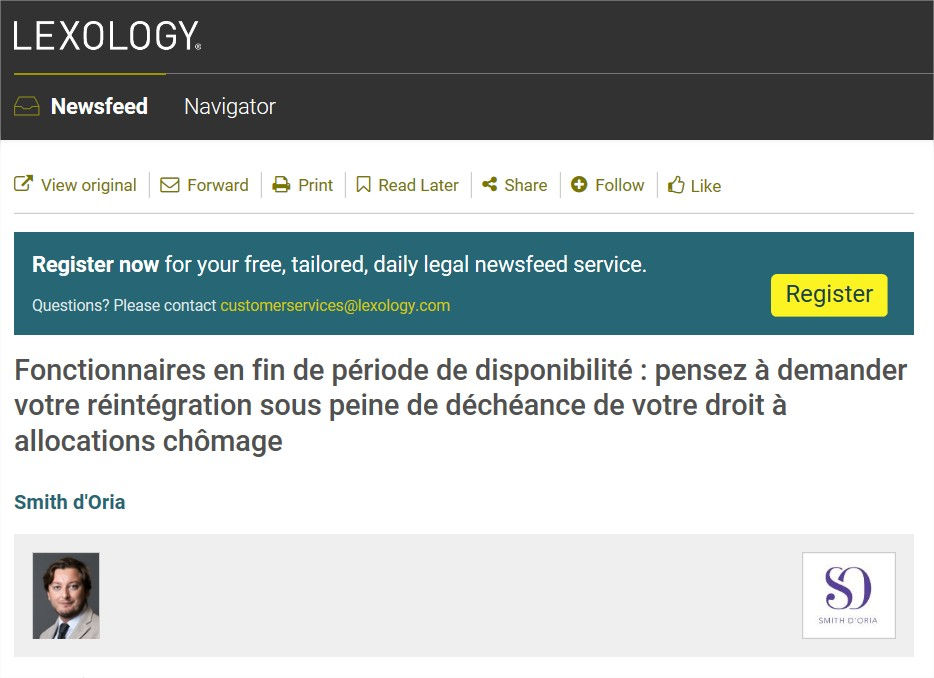Toggle Like on this article

coord(693,184)
